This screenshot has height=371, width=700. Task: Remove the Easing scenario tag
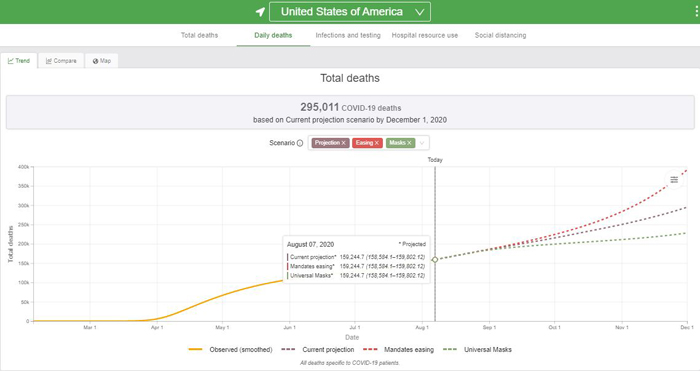click(377, 143)
